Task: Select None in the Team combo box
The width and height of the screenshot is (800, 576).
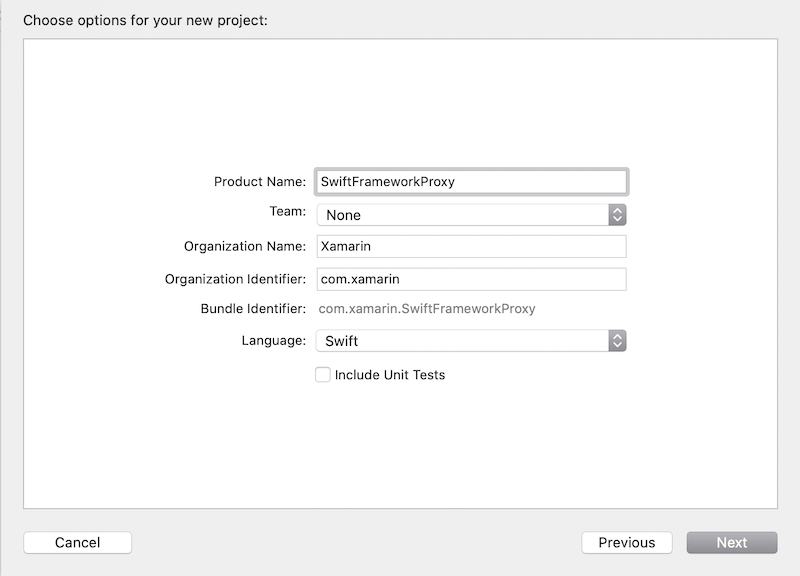Action: pyautogui.click(x=470, y=214)
